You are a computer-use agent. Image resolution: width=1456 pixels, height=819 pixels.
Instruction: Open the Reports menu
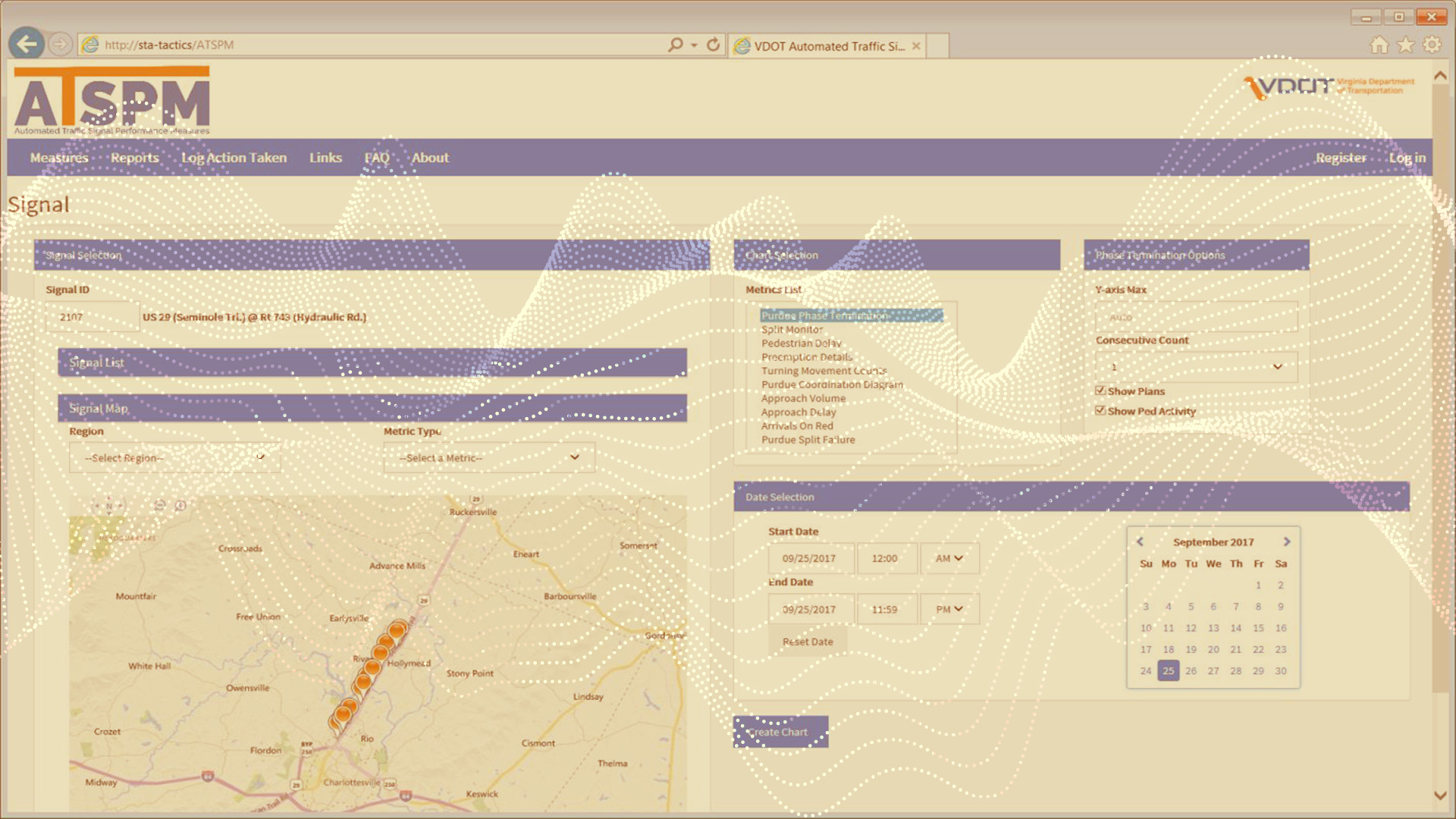pos(135,158)
